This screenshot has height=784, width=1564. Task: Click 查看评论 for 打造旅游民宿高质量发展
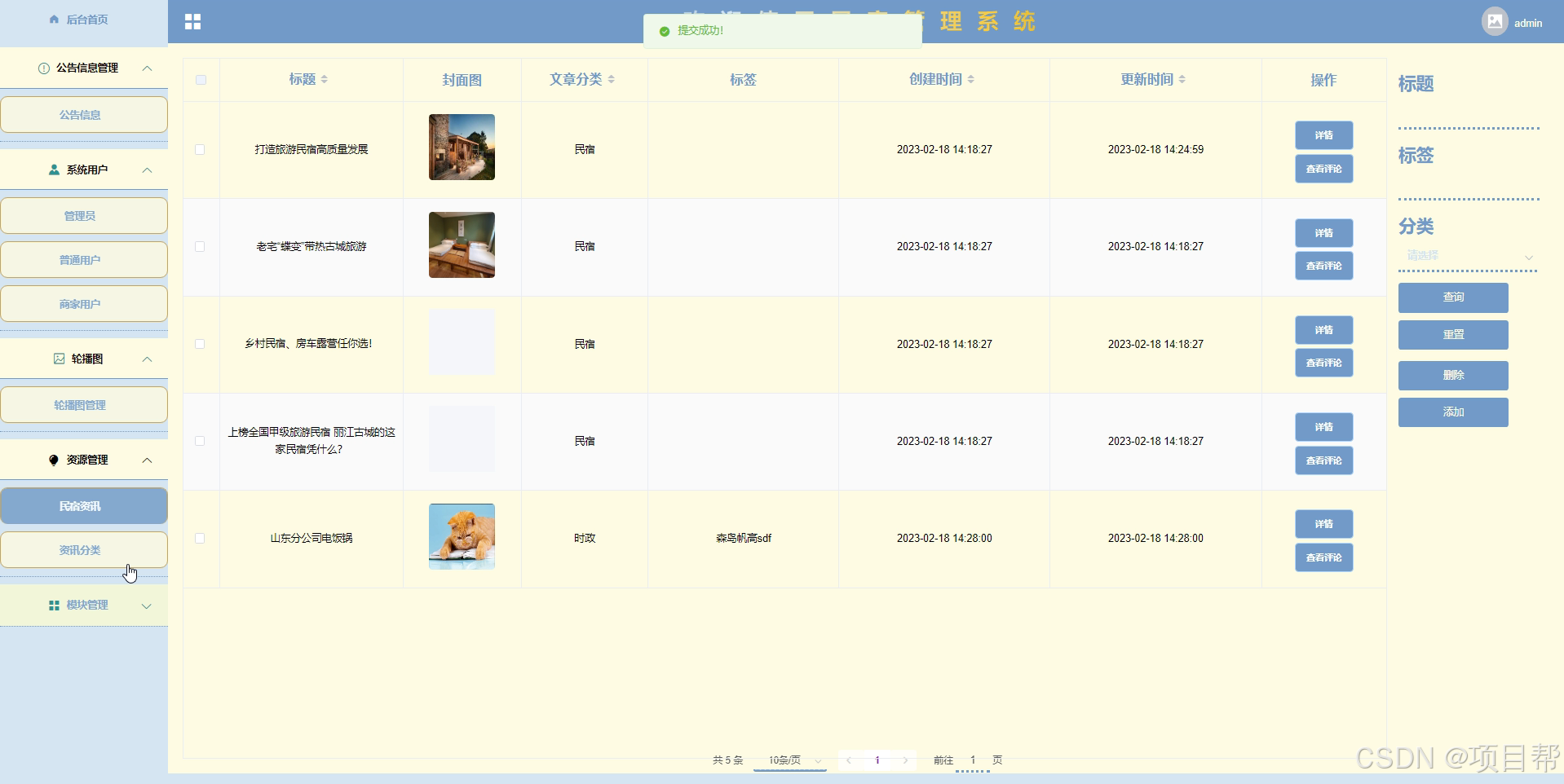click(x=1323, y=169)
